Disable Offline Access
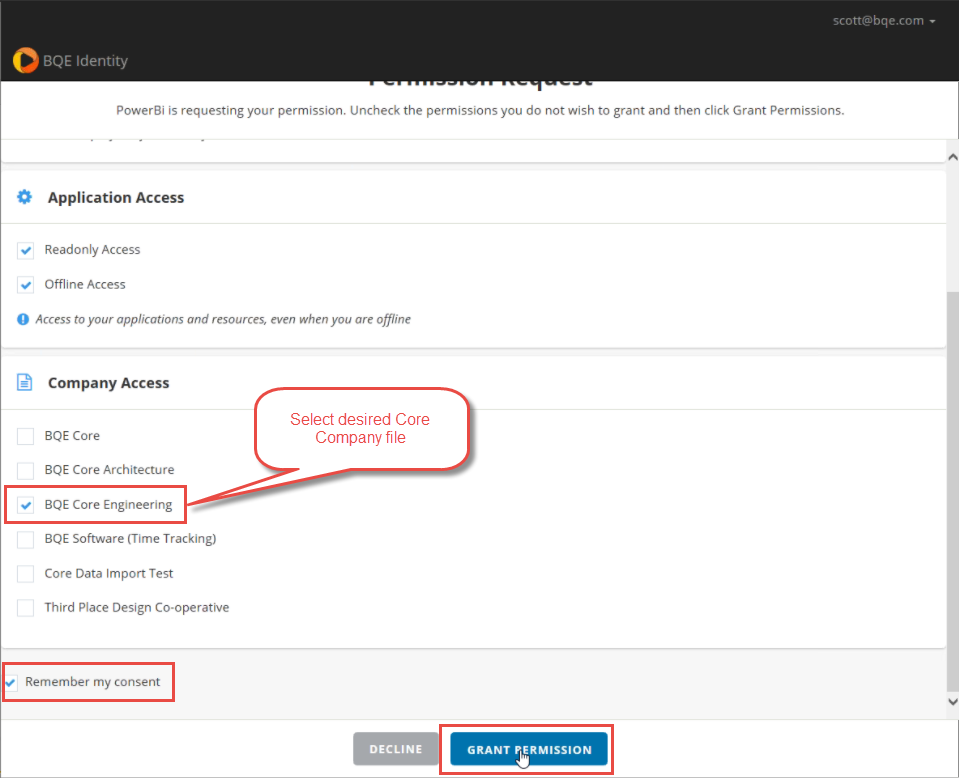The image size is (959, 778). coord(25,284)
